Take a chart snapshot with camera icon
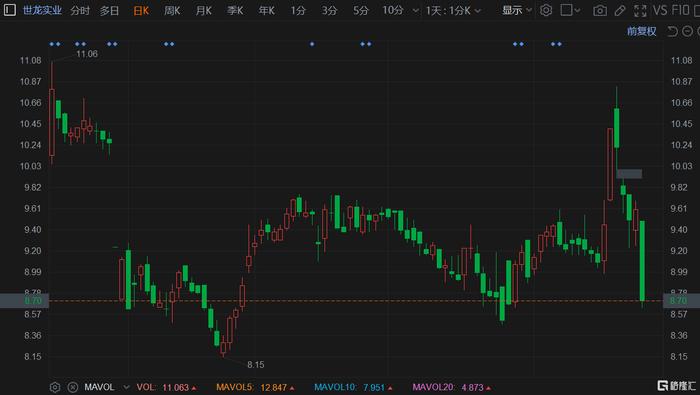Screen dimensions: 700x395 [x=600, y=11]
